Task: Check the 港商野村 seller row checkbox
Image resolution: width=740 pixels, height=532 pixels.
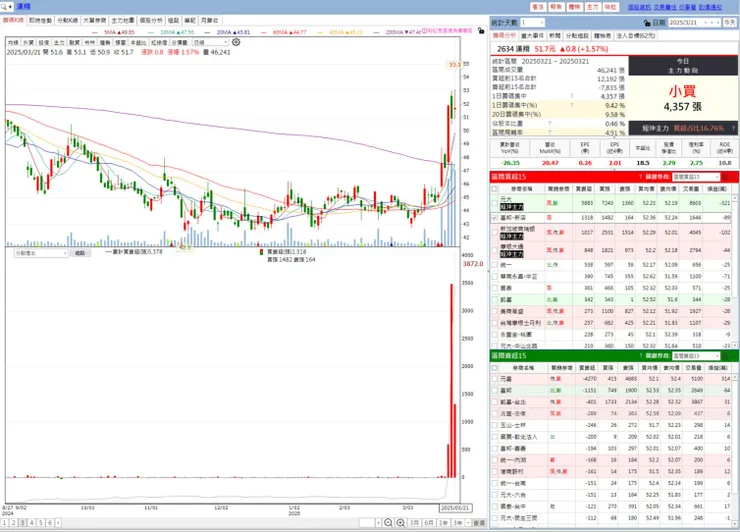Action: tap(494, 471)
